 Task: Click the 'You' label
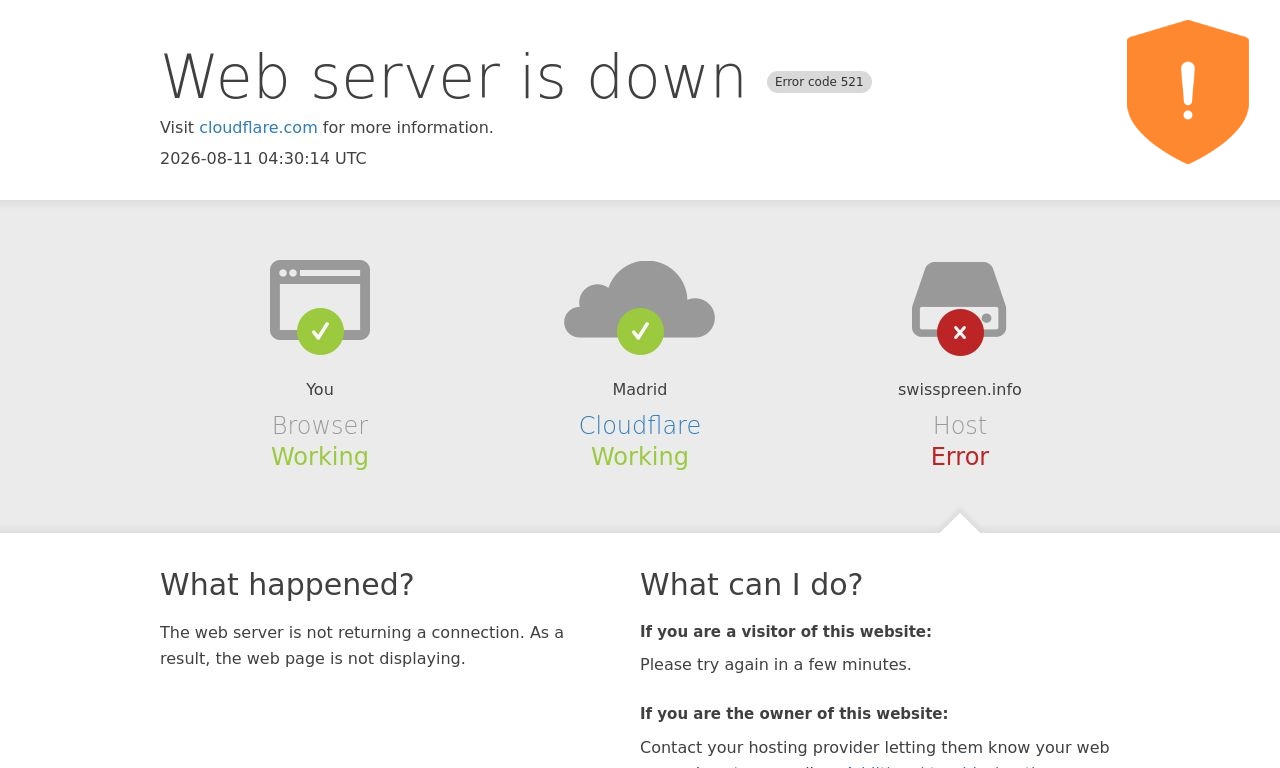320,390
